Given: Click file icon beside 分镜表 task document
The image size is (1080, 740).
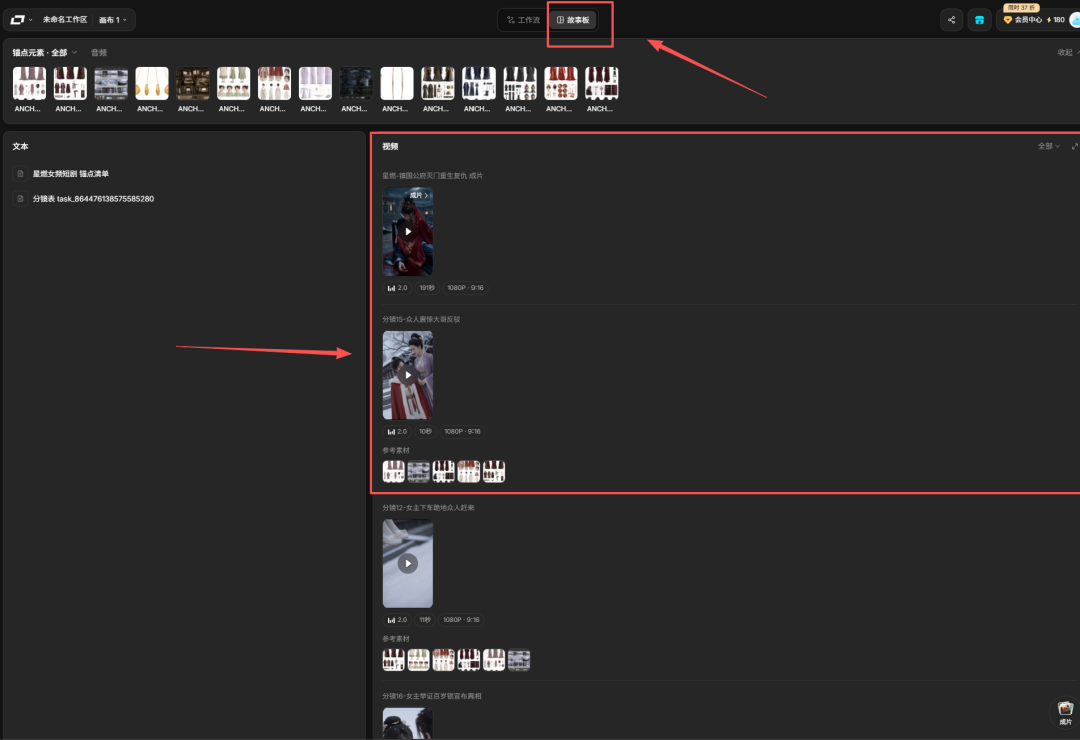Looking at the screenshot, I should tap(20, 198).
